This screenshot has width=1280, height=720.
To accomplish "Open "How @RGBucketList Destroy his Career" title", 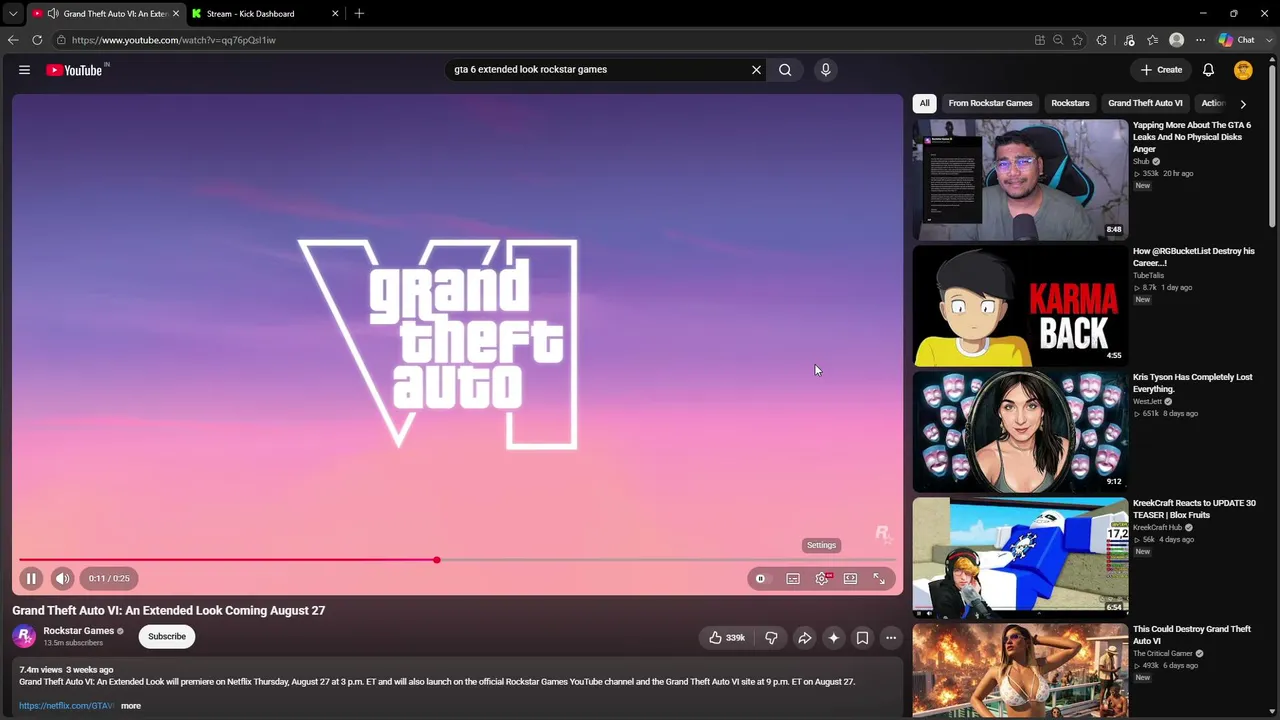I will (1193, 257).
